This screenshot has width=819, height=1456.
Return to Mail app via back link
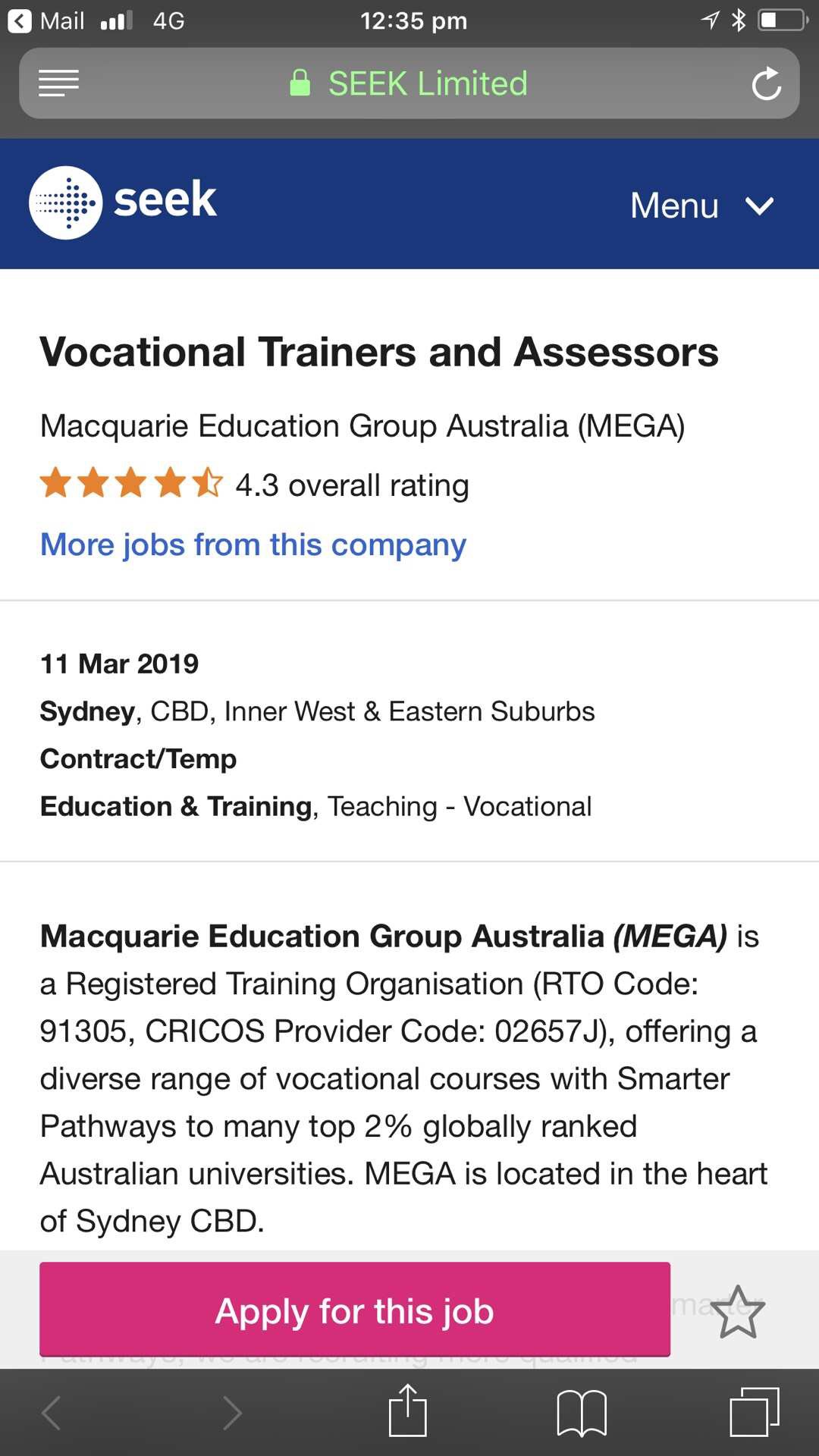click(46, 20)
